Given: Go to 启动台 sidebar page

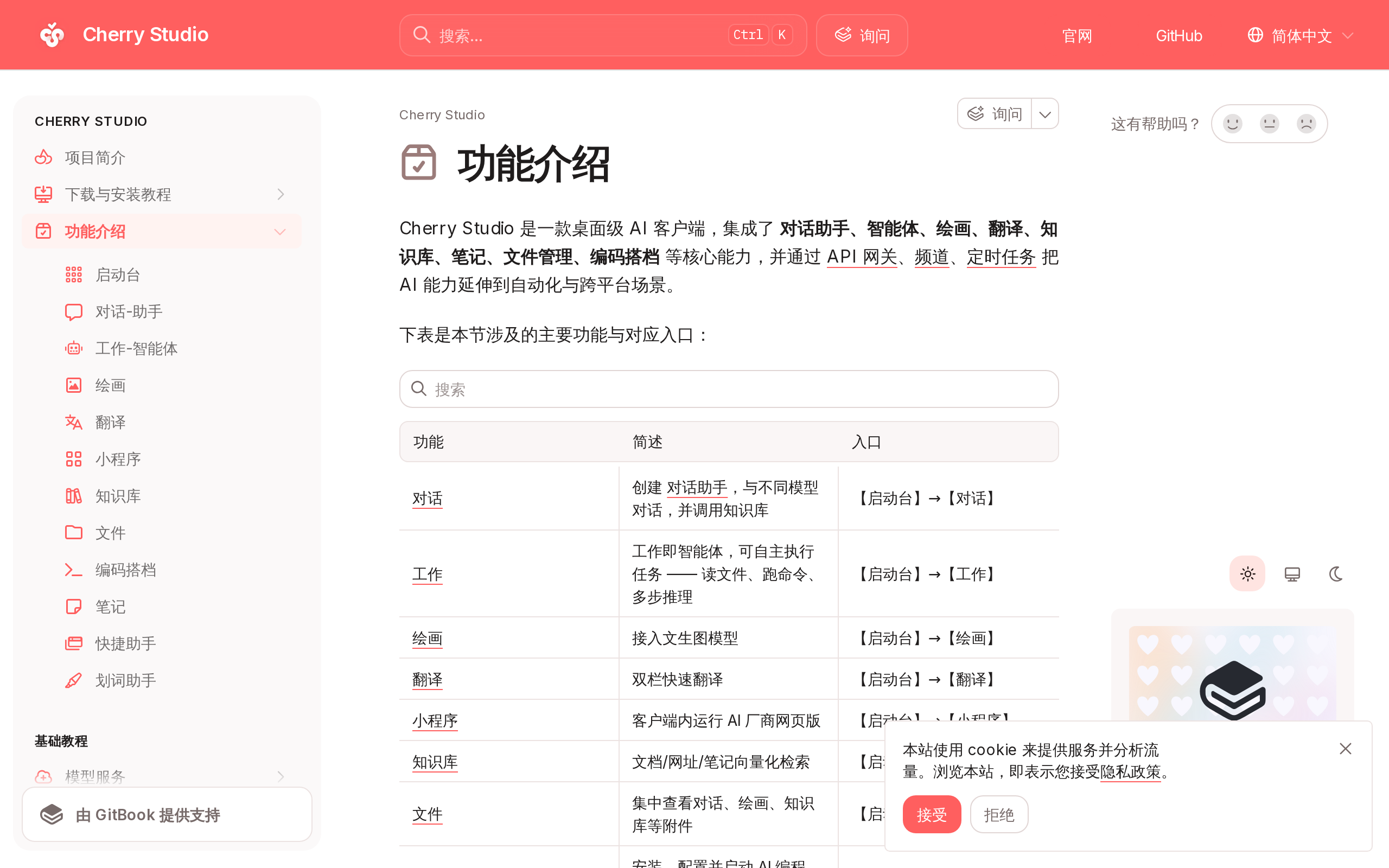Looking at the screenshot, I should pos(176,275).
